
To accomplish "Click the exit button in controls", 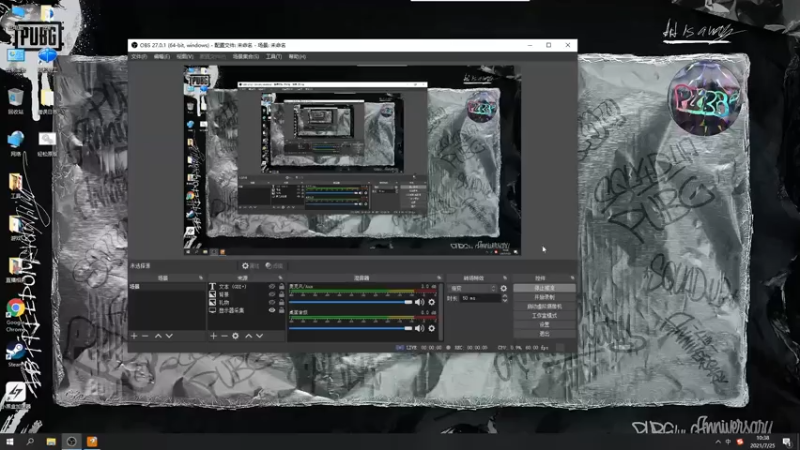I will coord(544,334).
